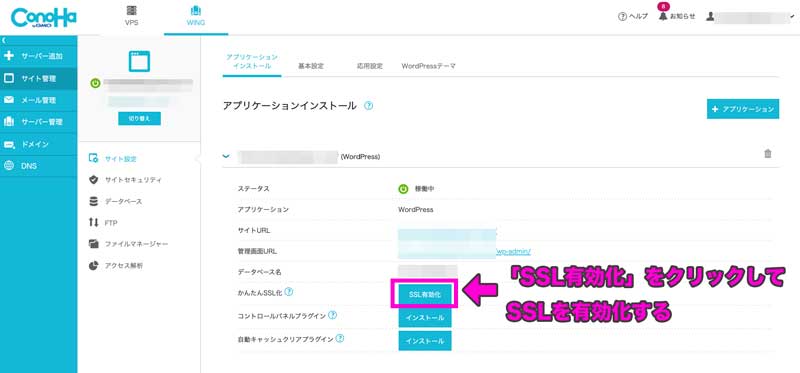Click the SSL有効化 button
800x373 pixels.
tap(424, 294)
